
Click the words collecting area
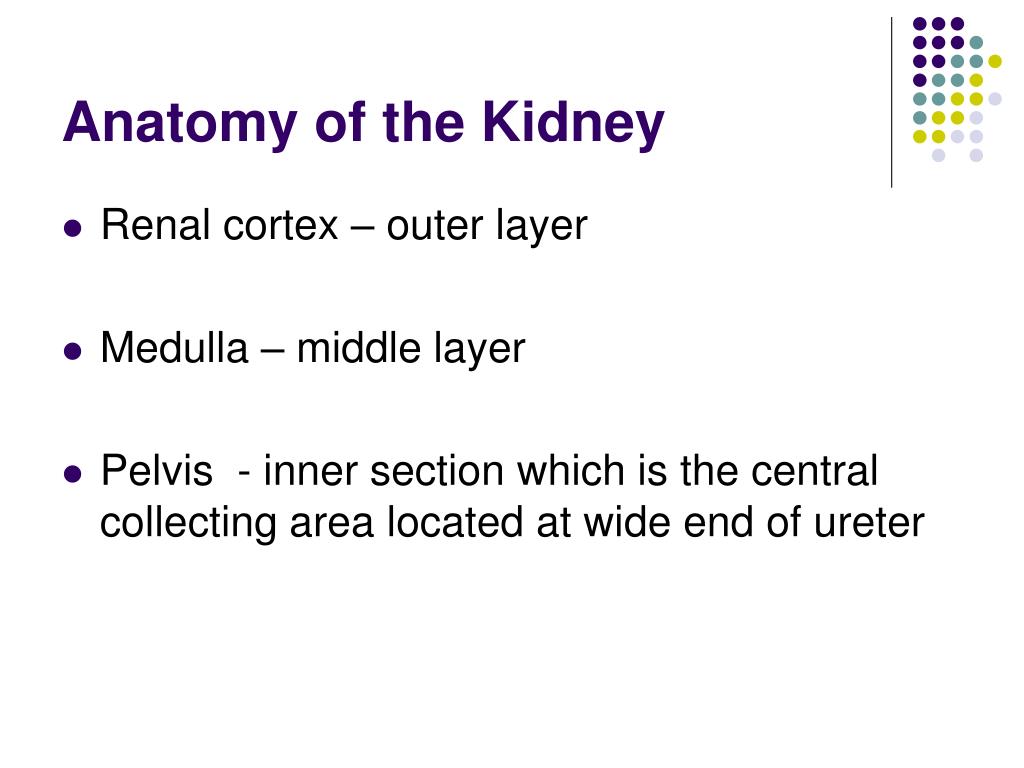[x=237, y=523]
